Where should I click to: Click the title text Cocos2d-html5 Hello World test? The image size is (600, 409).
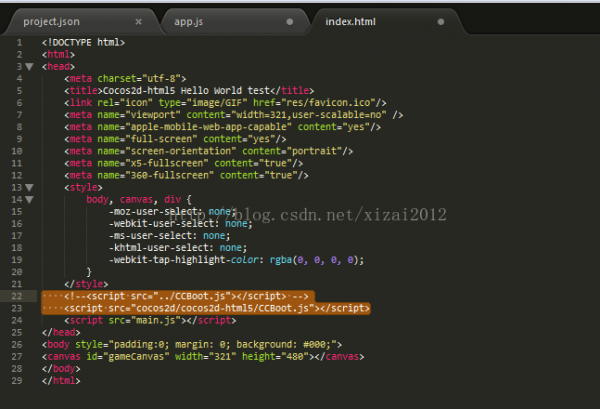pos(186,91)
